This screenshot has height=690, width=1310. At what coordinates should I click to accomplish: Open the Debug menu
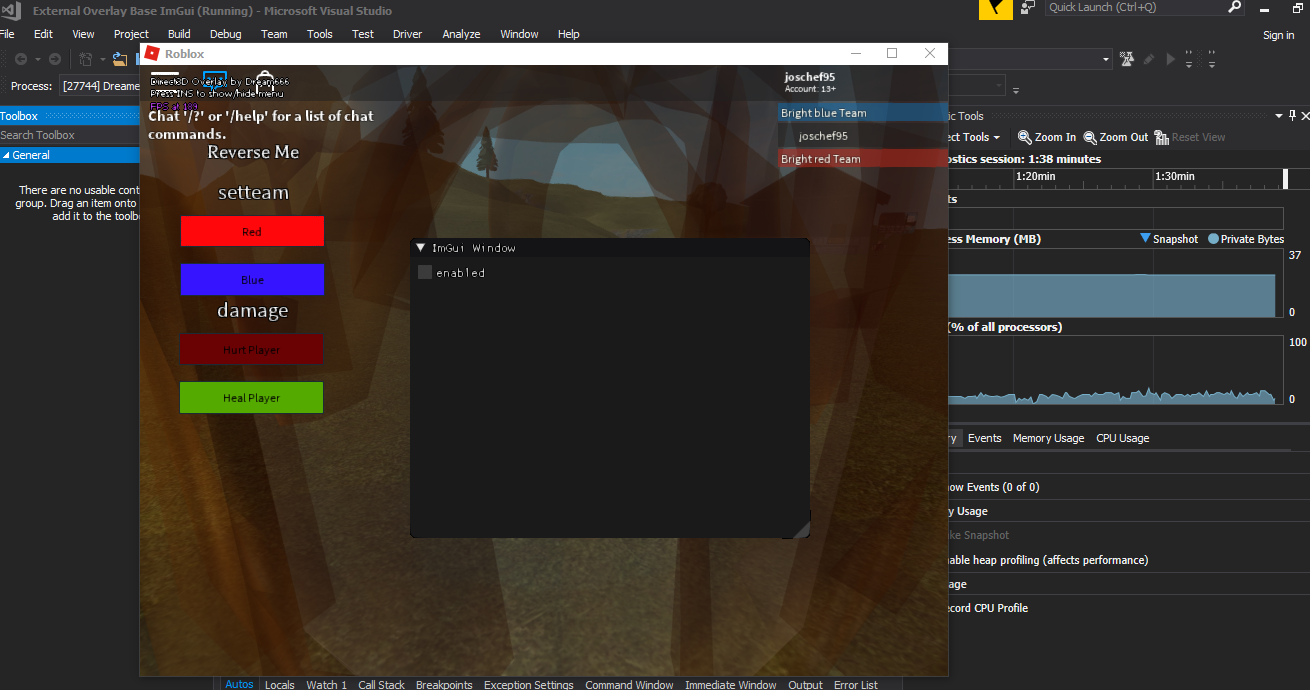coord(225,34)
